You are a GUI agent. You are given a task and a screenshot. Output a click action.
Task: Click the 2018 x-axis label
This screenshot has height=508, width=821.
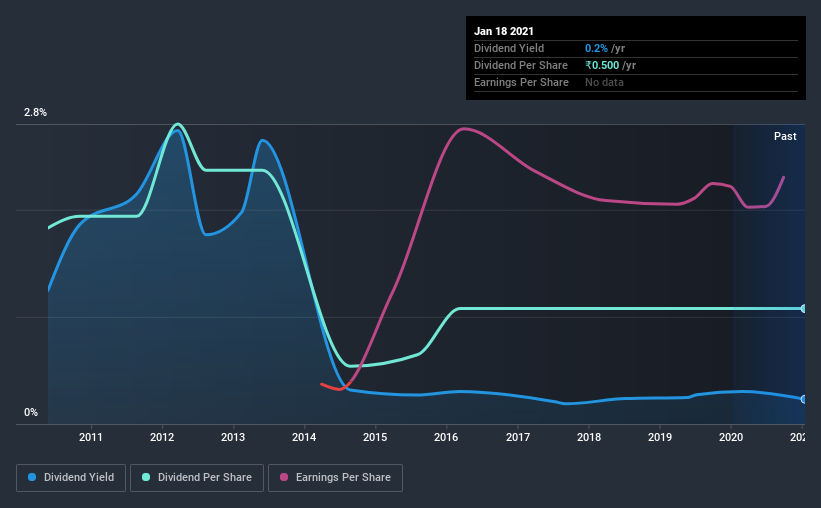pos(589,437)
